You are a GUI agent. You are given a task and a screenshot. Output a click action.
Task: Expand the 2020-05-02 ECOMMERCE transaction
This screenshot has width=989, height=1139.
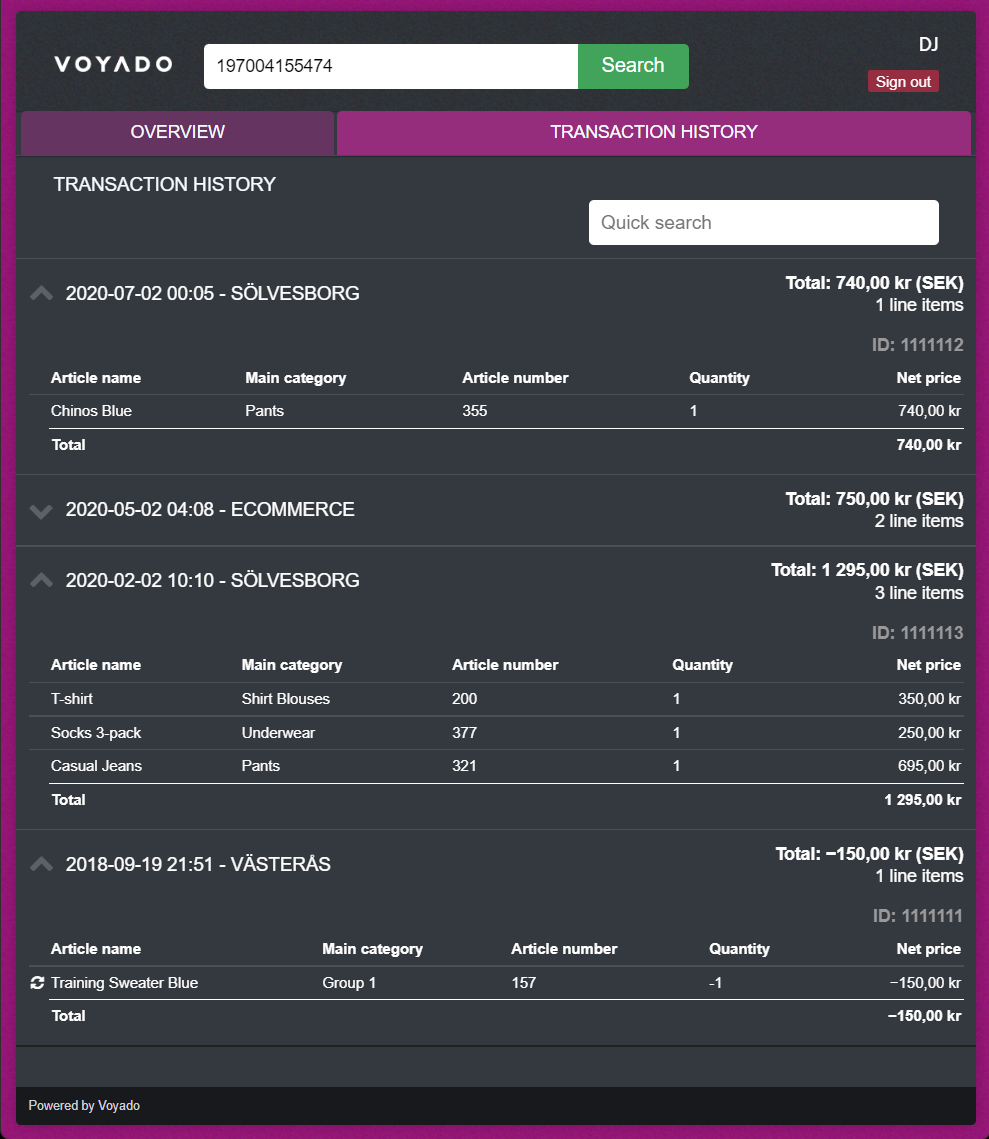click(40, 510)
